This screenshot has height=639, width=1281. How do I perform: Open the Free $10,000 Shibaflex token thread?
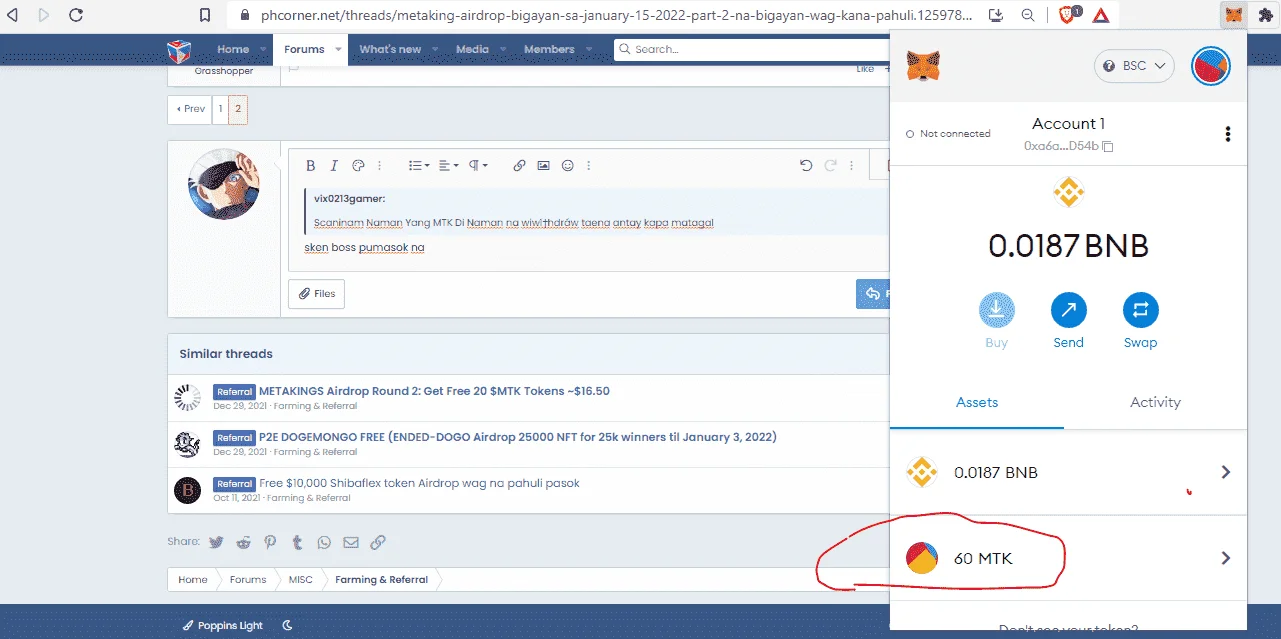[419, 483]
